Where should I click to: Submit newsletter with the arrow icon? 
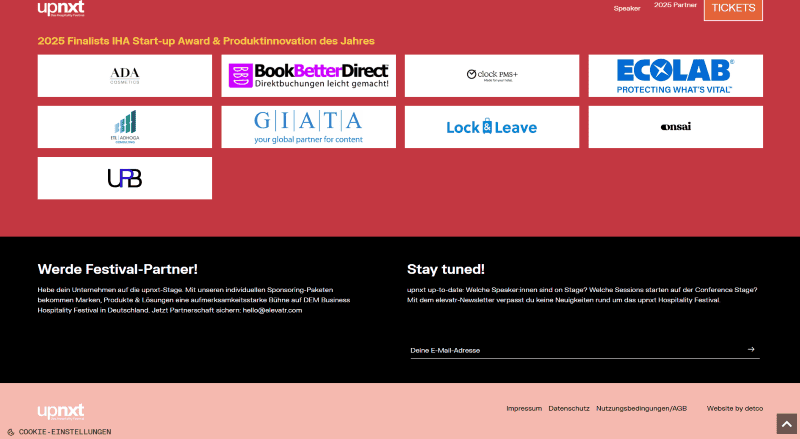coord(751,350)
